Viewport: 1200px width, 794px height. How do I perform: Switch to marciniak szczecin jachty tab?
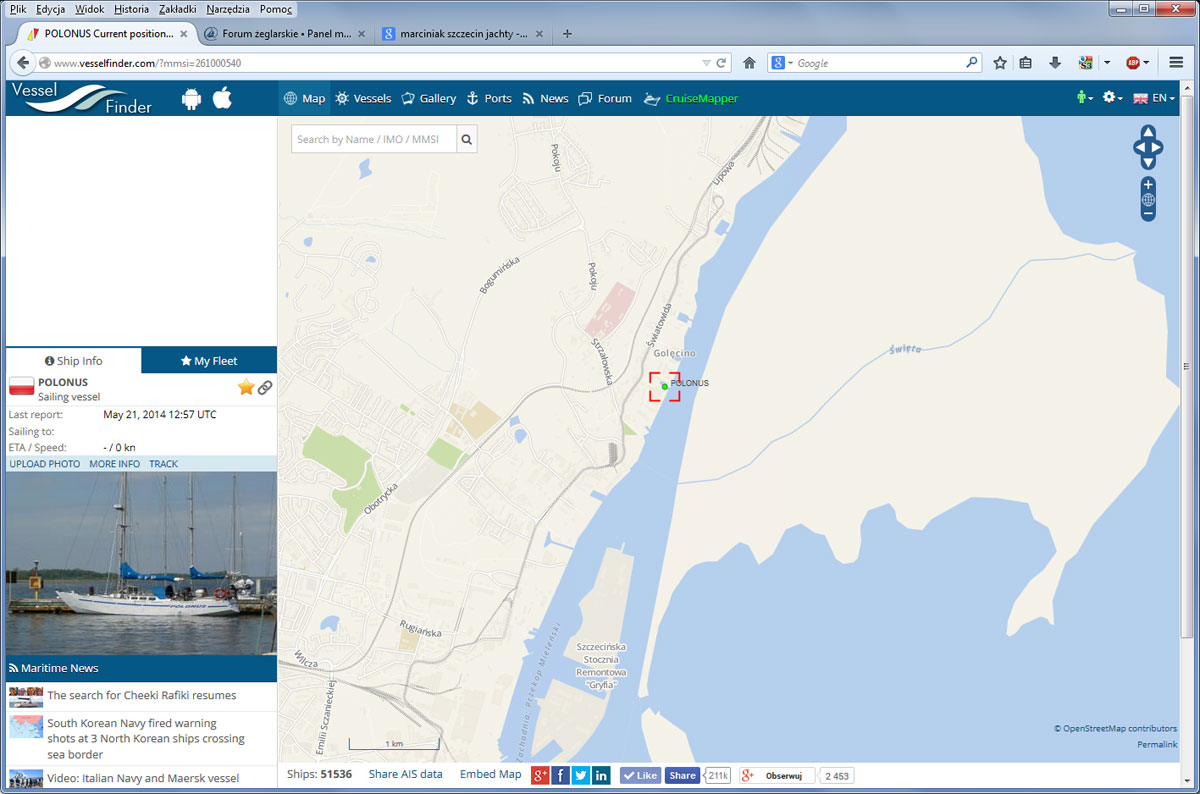pos(463,33)
